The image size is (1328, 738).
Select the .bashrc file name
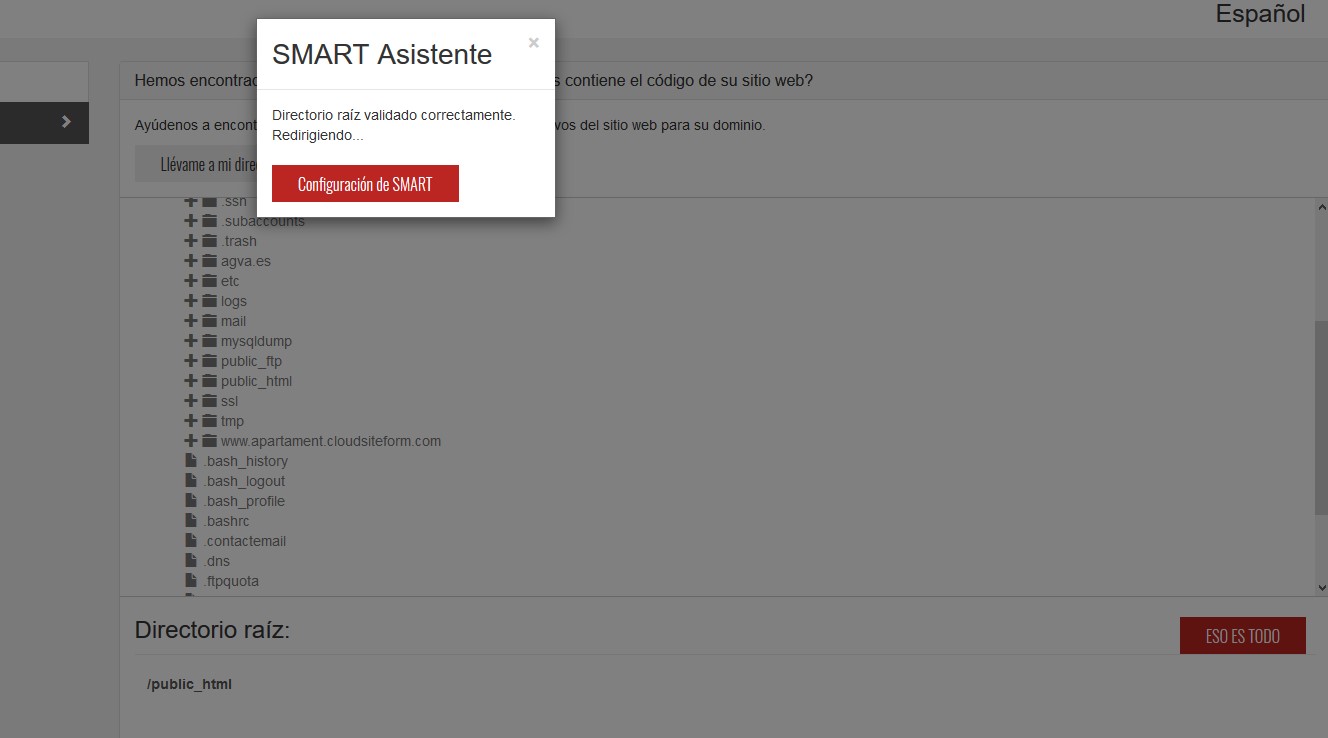(x=227, y=521)
